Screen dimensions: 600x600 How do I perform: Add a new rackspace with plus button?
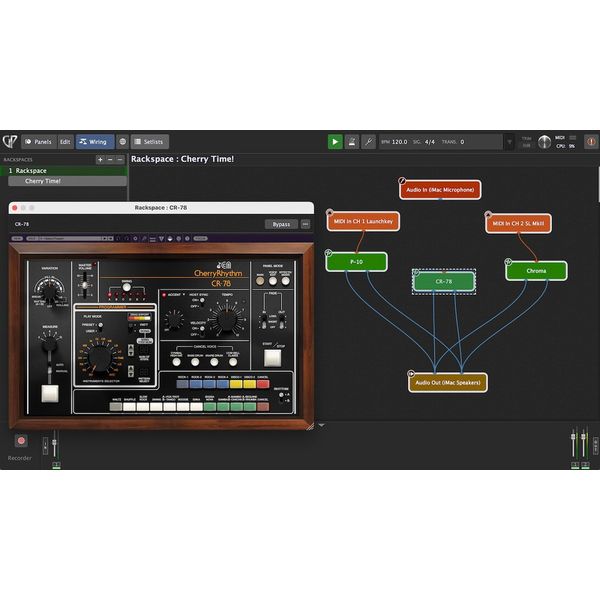tap(100, 160)
